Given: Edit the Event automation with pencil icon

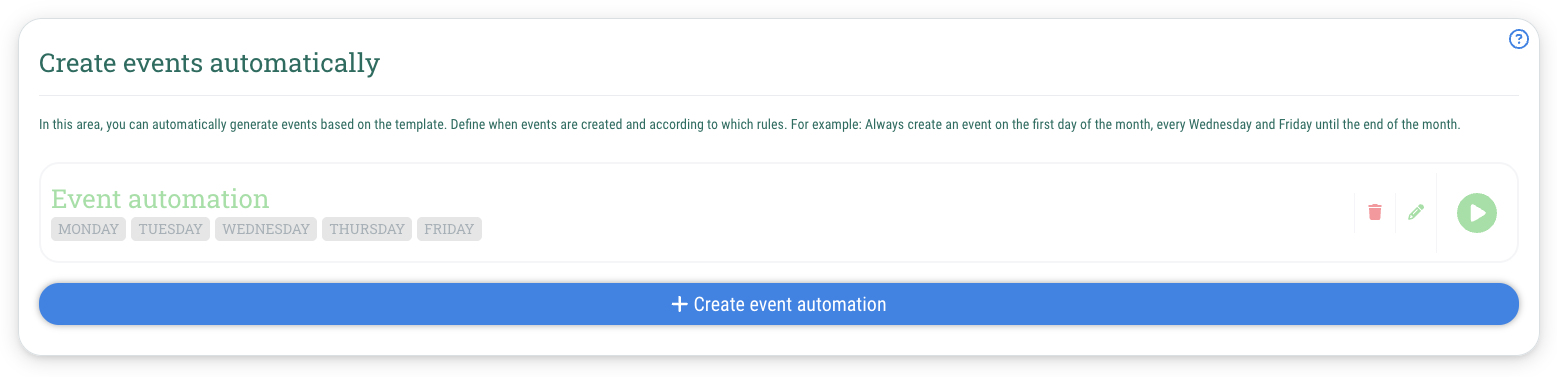Looking at the screenshot, I should point(1415,212).
